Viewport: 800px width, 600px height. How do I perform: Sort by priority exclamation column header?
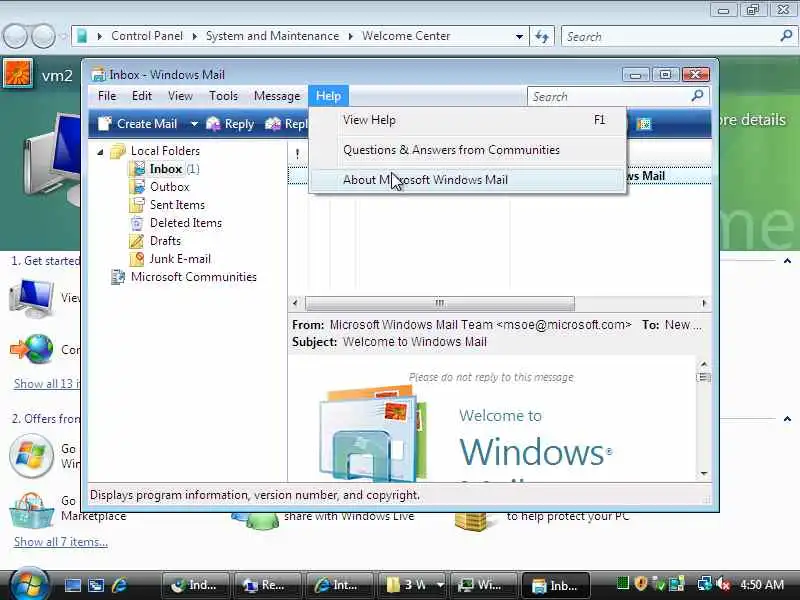tap(297, 154)
